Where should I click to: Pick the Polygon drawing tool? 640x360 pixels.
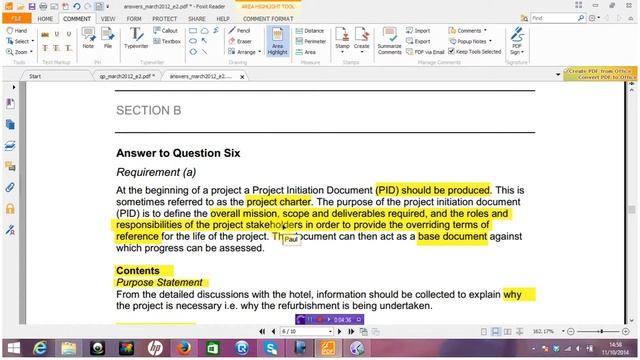tap(193, 52)
